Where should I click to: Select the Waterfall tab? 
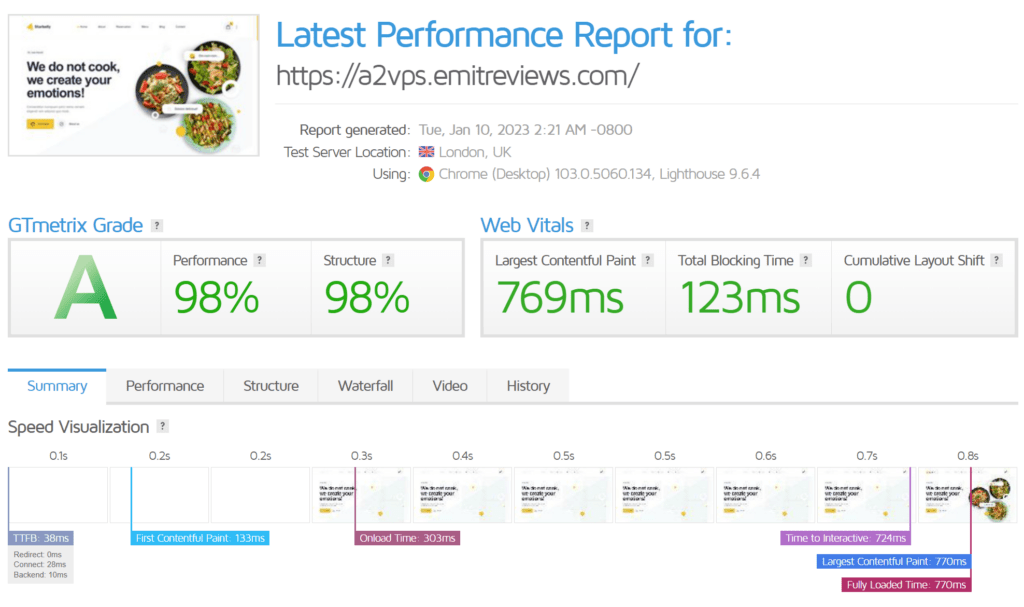365,386
